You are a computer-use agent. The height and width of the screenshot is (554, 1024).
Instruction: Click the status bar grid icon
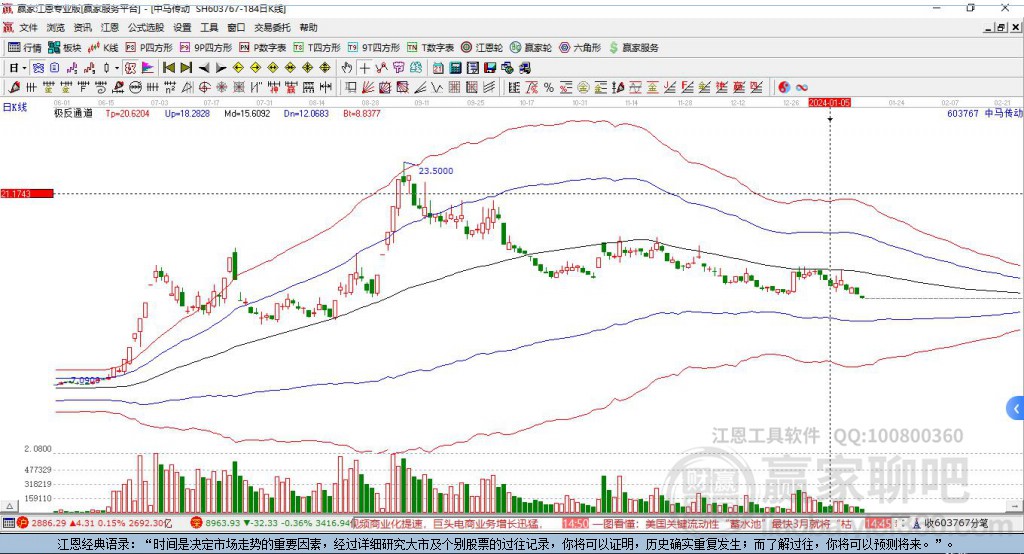click(x=8, y=523)
